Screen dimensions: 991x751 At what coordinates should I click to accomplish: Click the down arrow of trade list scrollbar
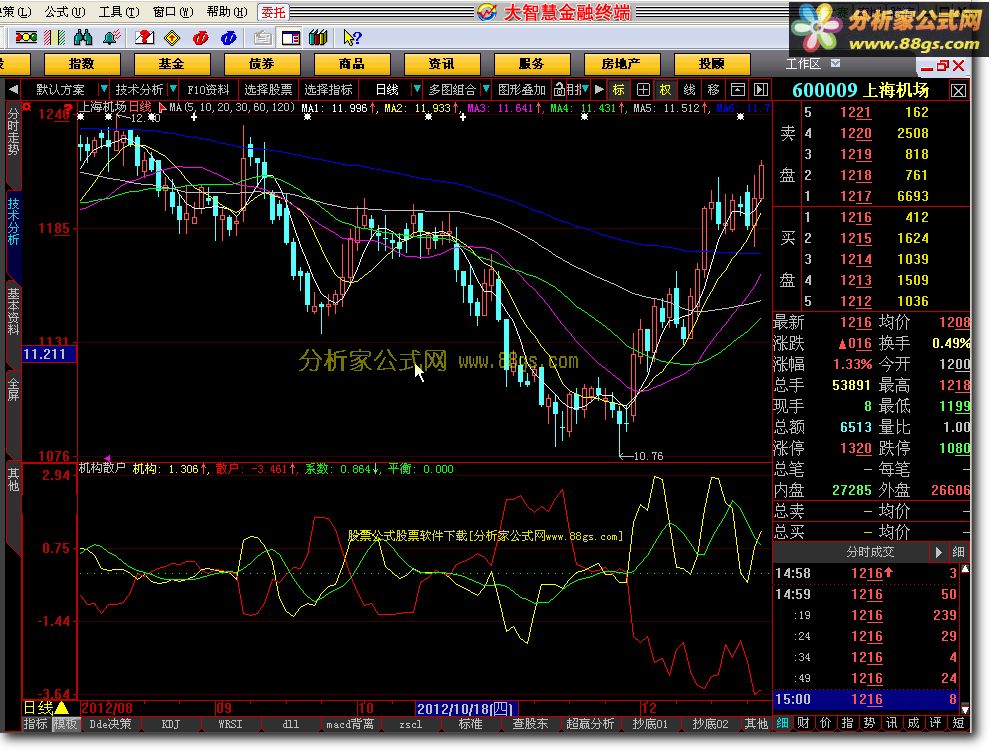pos(965,709)
